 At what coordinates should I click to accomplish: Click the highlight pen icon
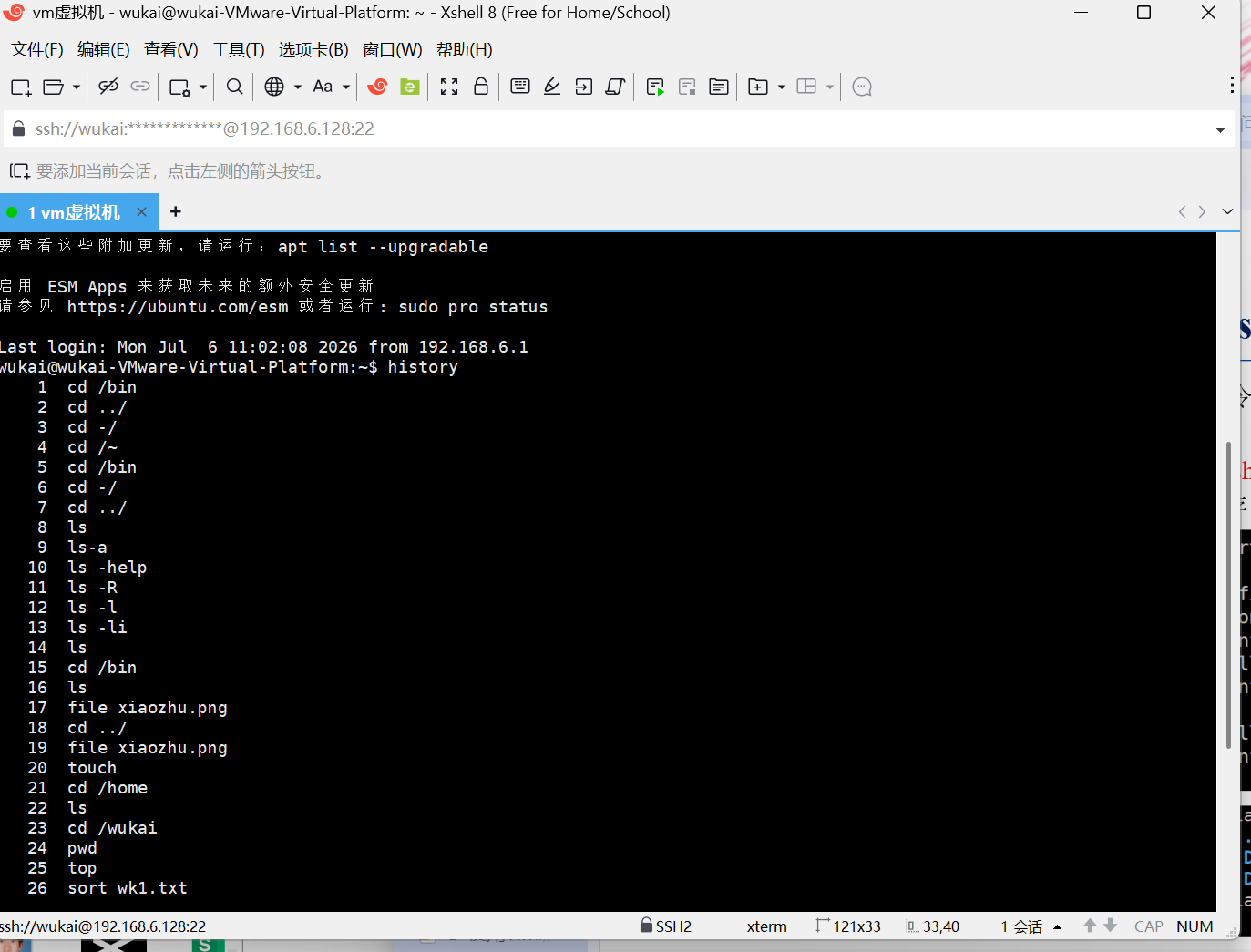[552, 87]
